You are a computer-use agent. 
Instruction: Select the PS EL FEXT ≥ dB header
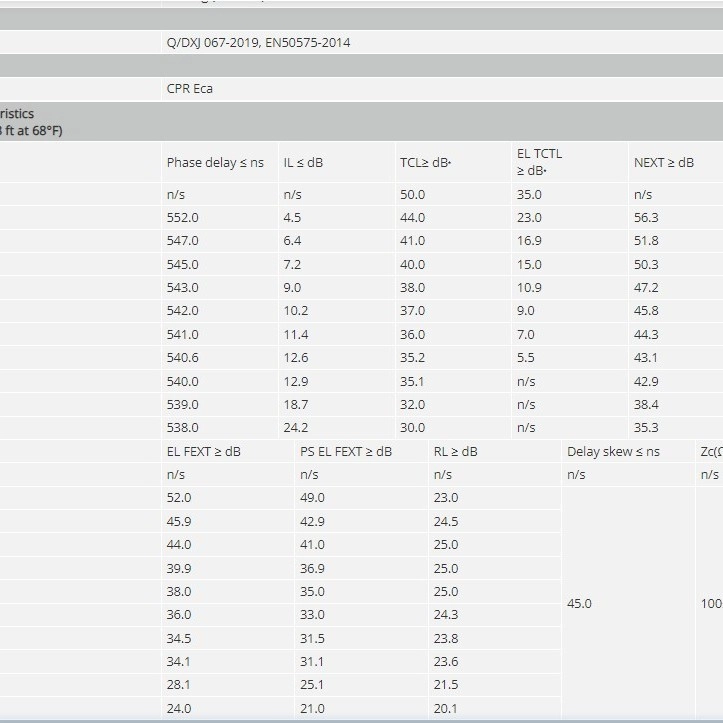[346, 452]
